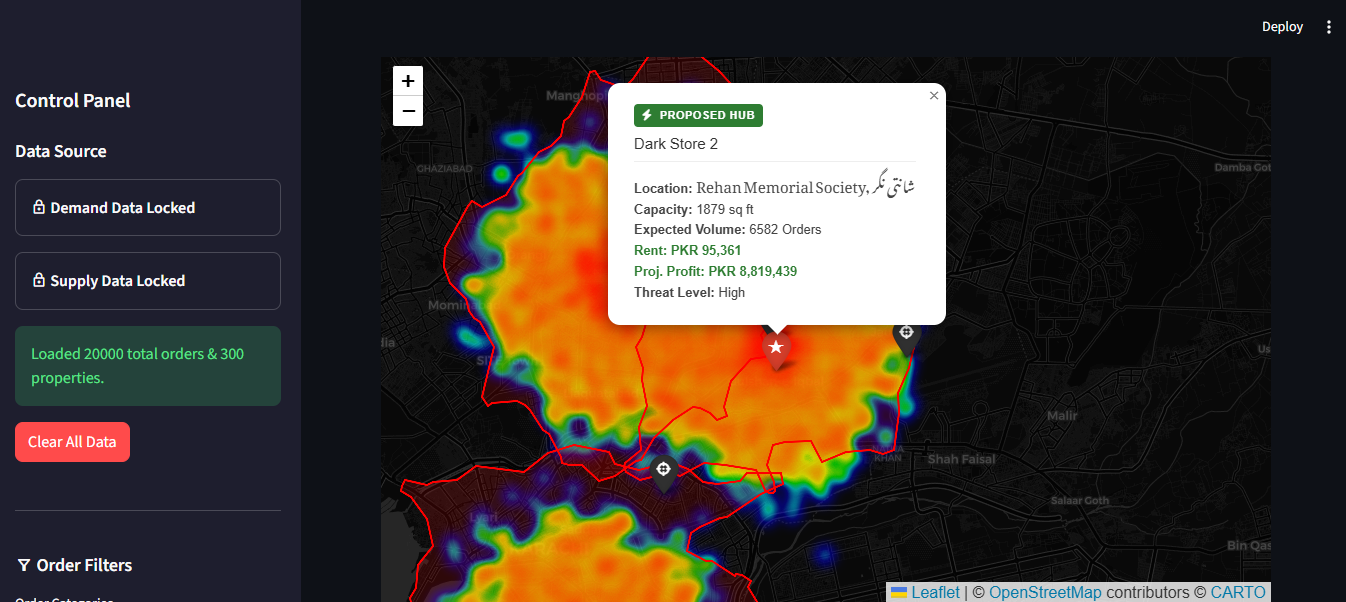Click the Control Panel heading
Screen dimensions: 1346x602
(x=73, y=100)
